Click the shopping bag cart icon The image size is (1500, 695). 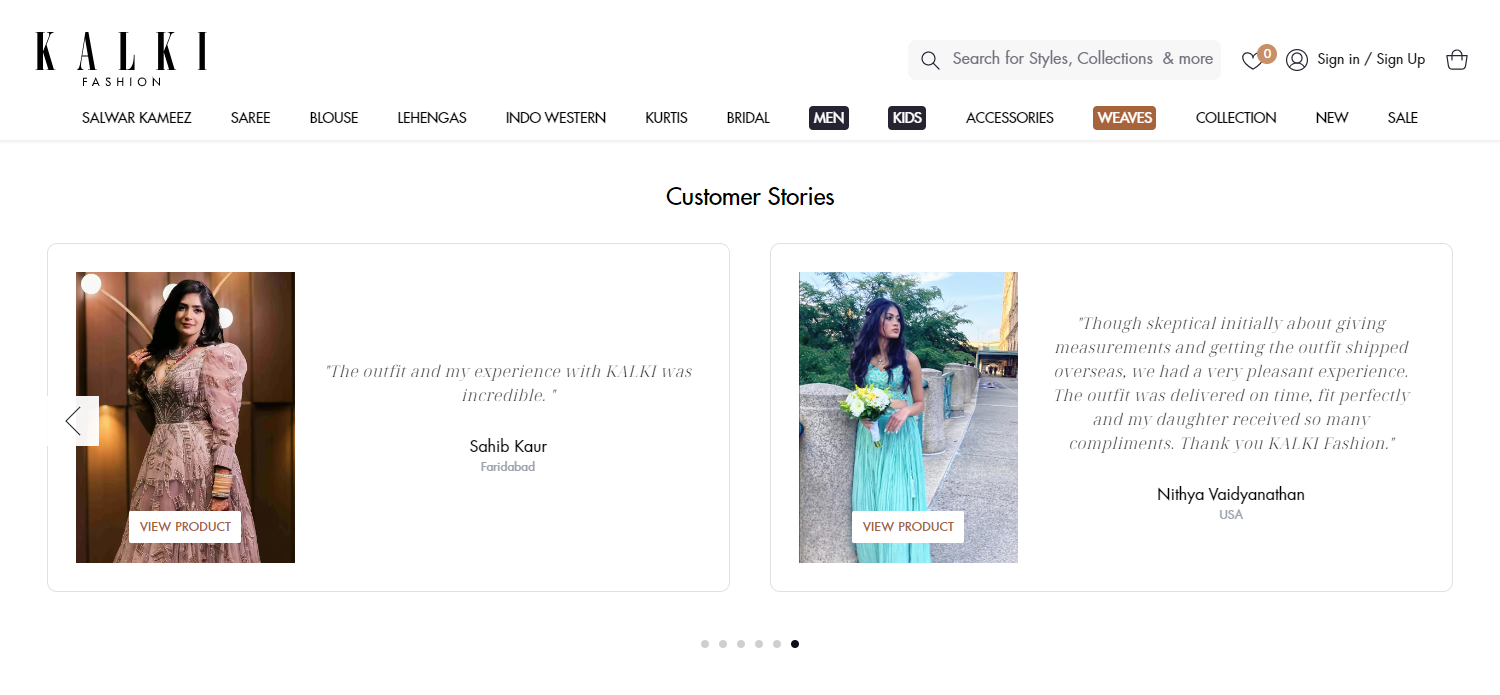click(x=1457, y=60)
